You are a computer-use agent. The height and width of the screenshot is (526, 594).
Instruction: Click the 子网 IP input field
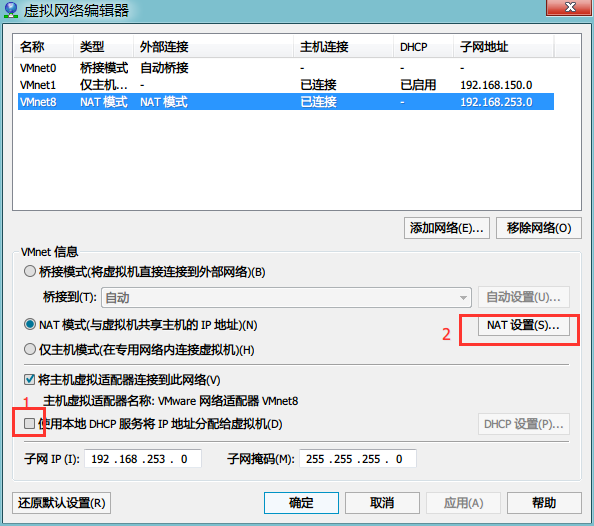(143, 459)
